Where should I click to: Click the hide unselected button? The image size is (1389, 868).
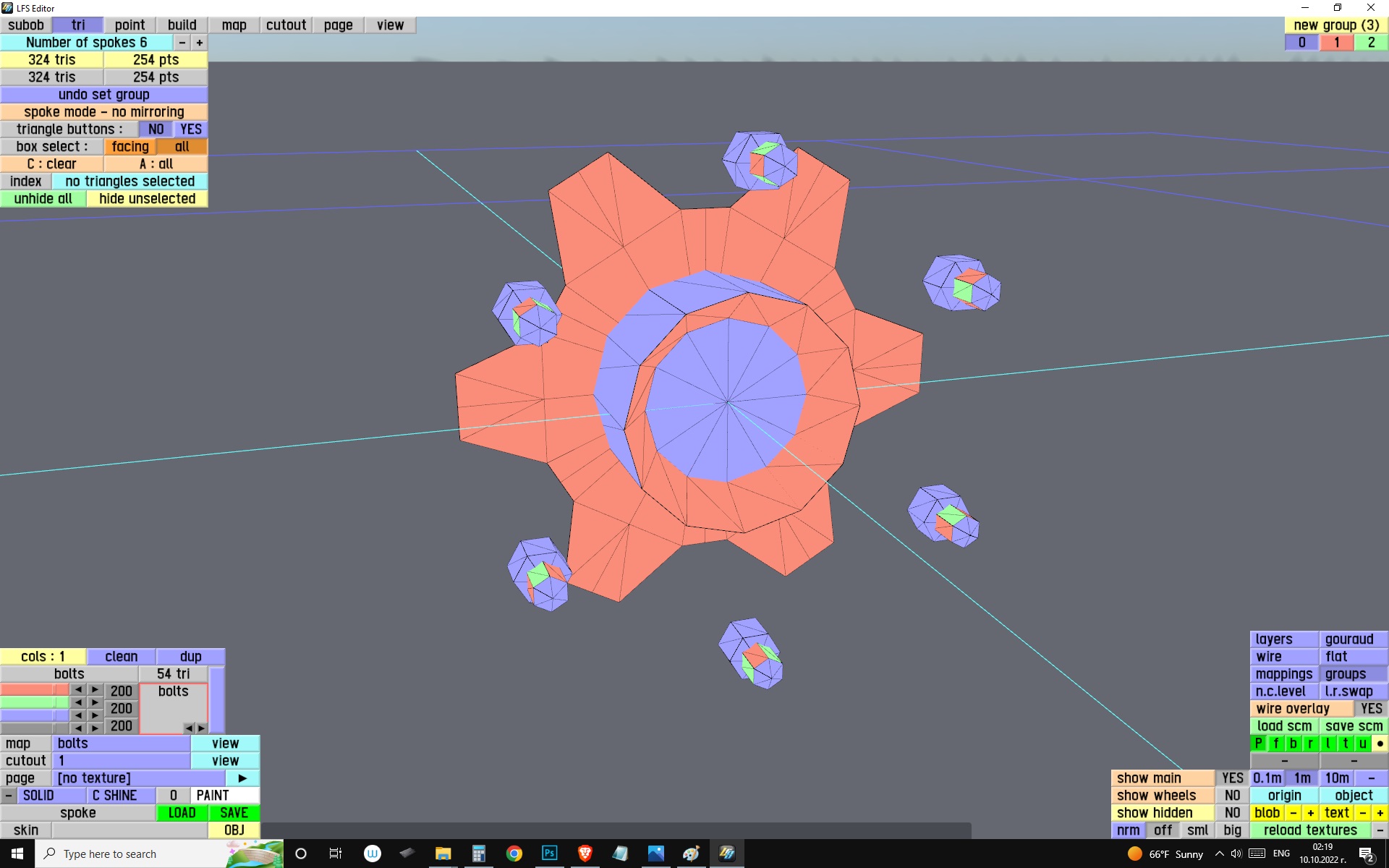(147, 199)
